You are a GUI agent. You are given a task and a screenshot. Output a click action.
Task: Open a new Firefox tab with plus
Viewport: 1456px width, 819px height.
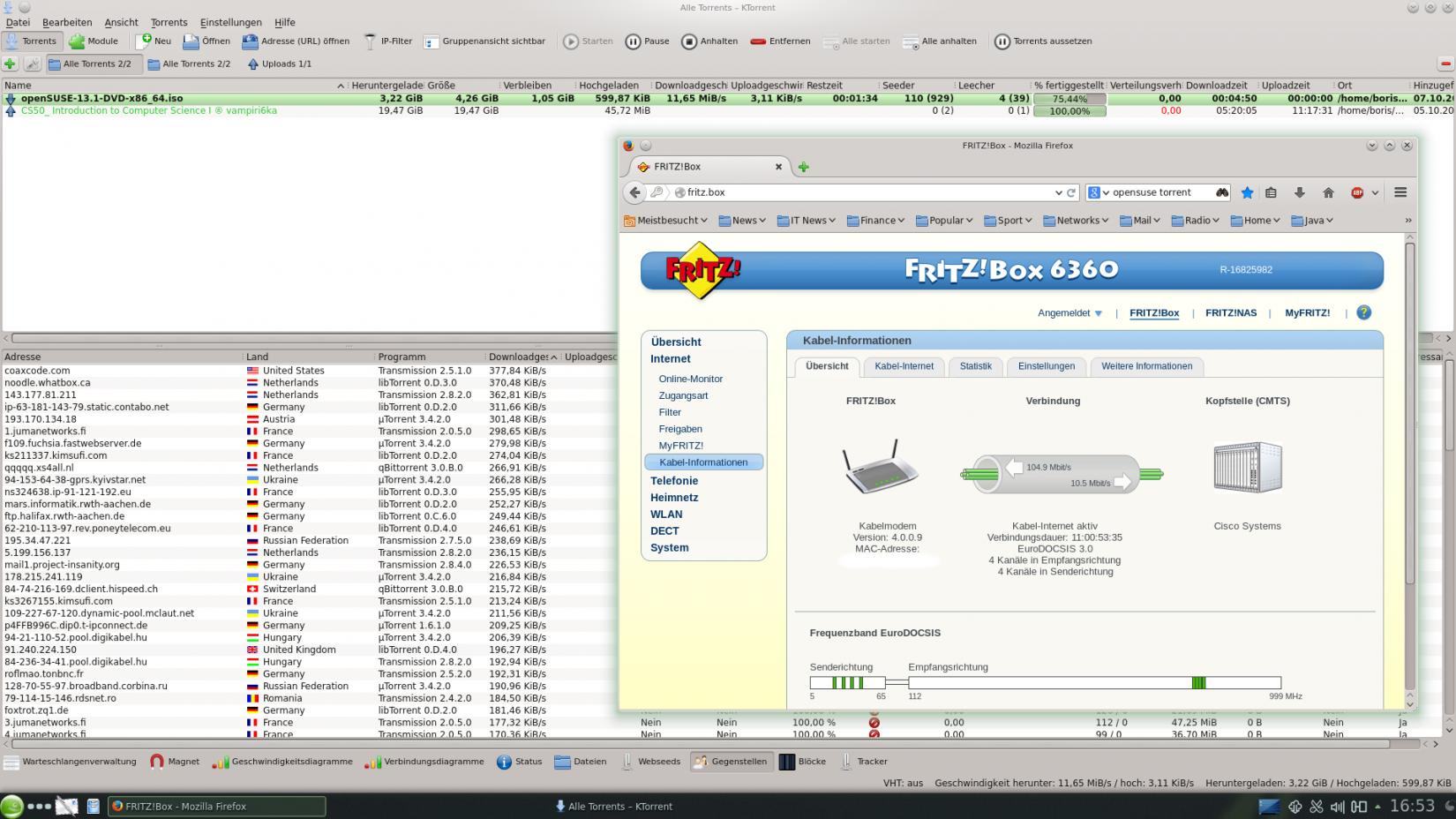pos(803,167)
